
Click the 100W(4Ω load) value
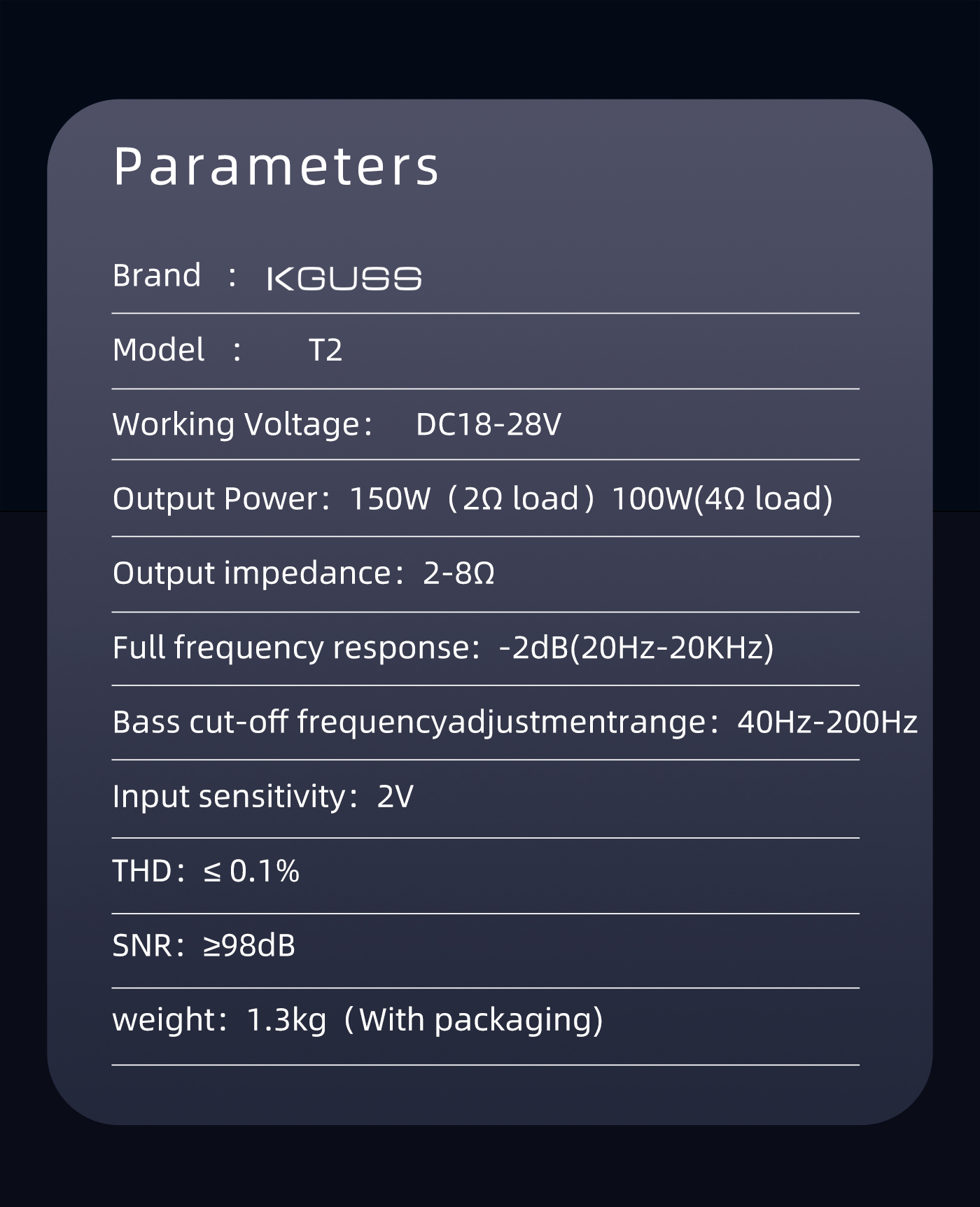pyautogui.click(x=722, y=498)
